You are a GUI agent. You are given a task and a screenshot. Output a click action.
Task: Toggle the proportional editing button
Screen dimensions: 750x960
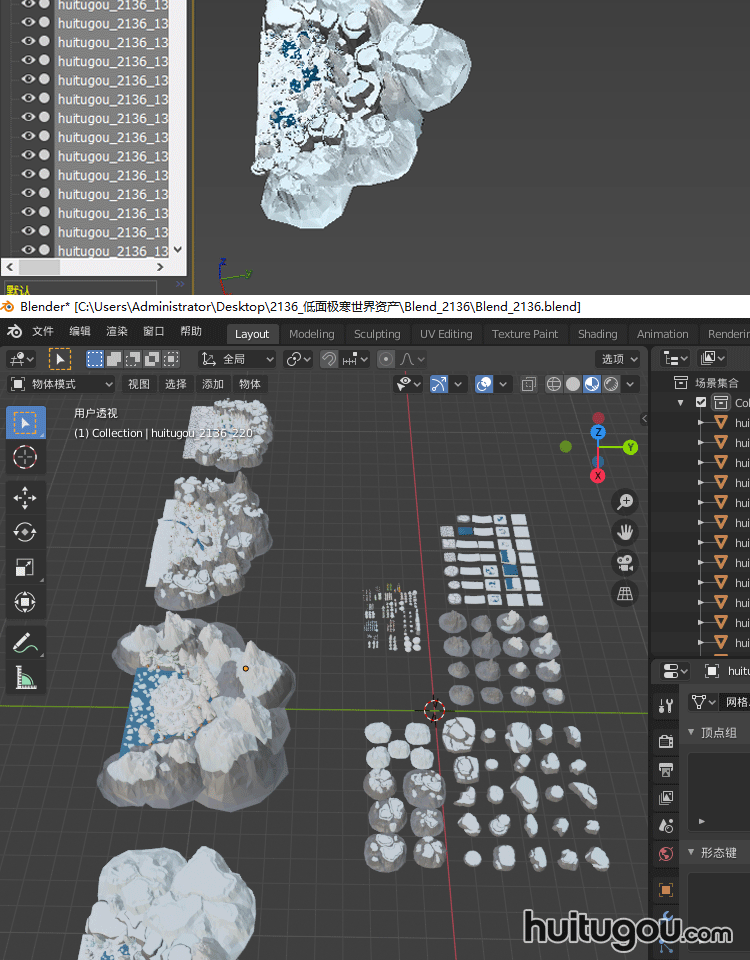point(386,359)
